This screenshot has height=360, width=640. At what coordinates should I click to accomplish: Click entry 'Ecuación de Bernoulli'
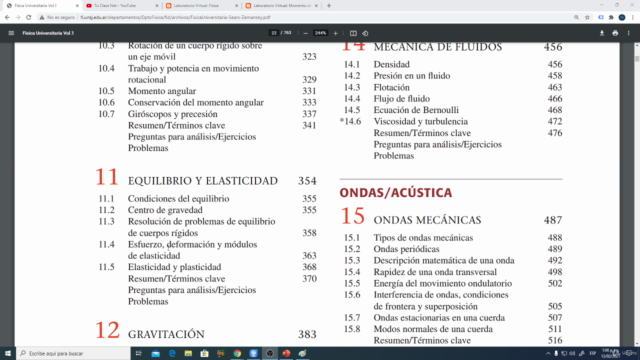point(416,110)
